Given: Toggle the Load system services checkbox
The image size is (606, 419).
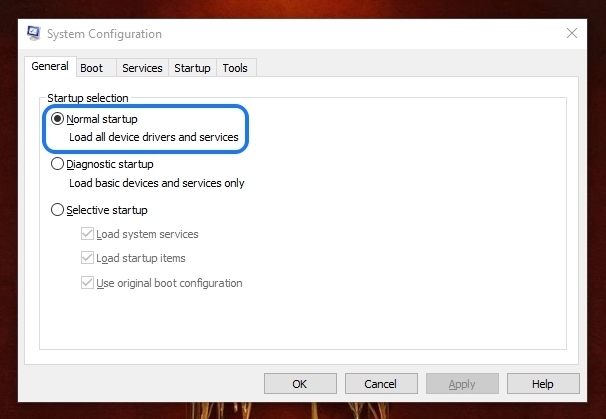Looking at the screenshot, I should [87, 234].
